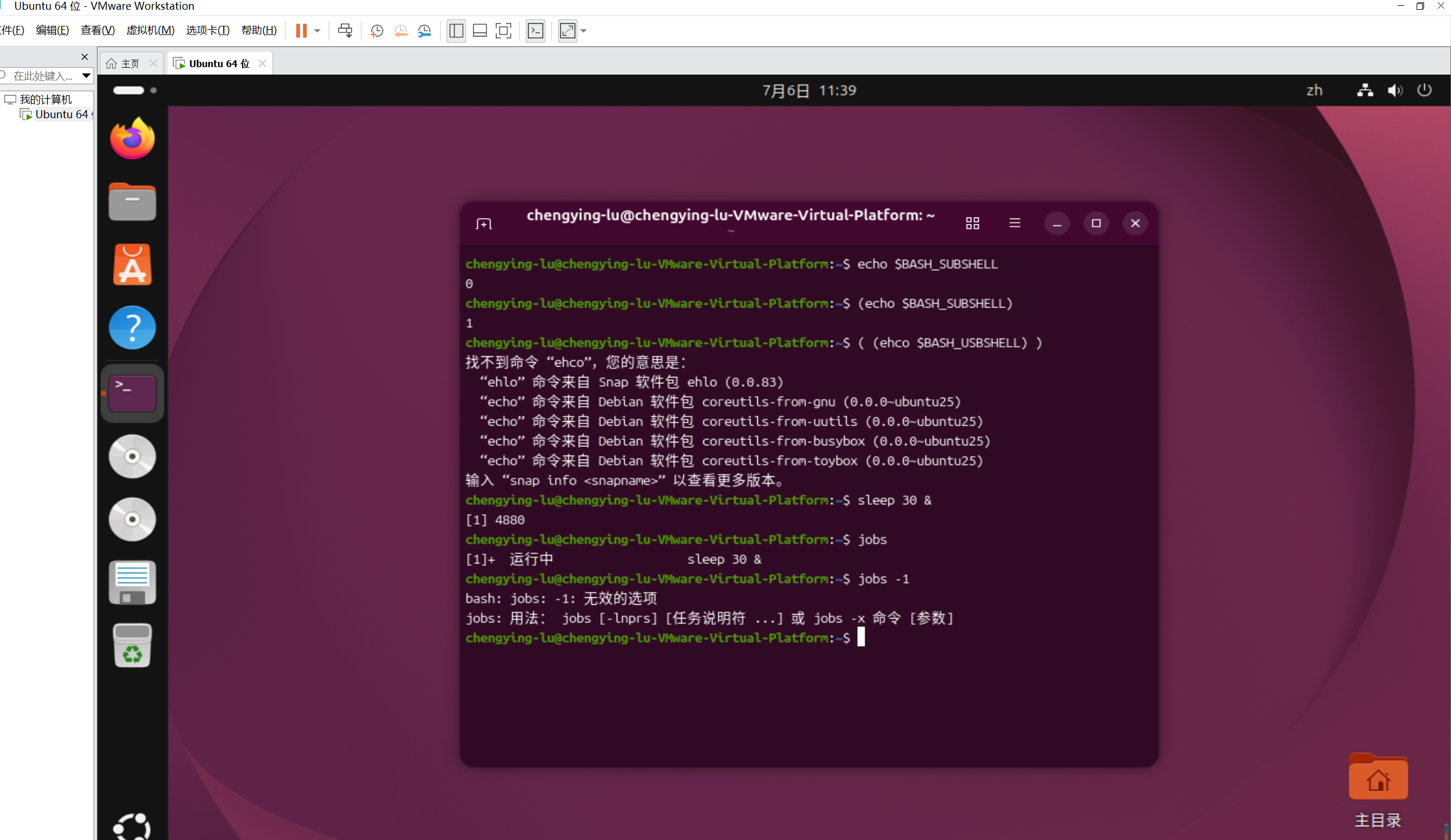
Task: Open the terminal hamburger menu
Action: pos(1014,223)
